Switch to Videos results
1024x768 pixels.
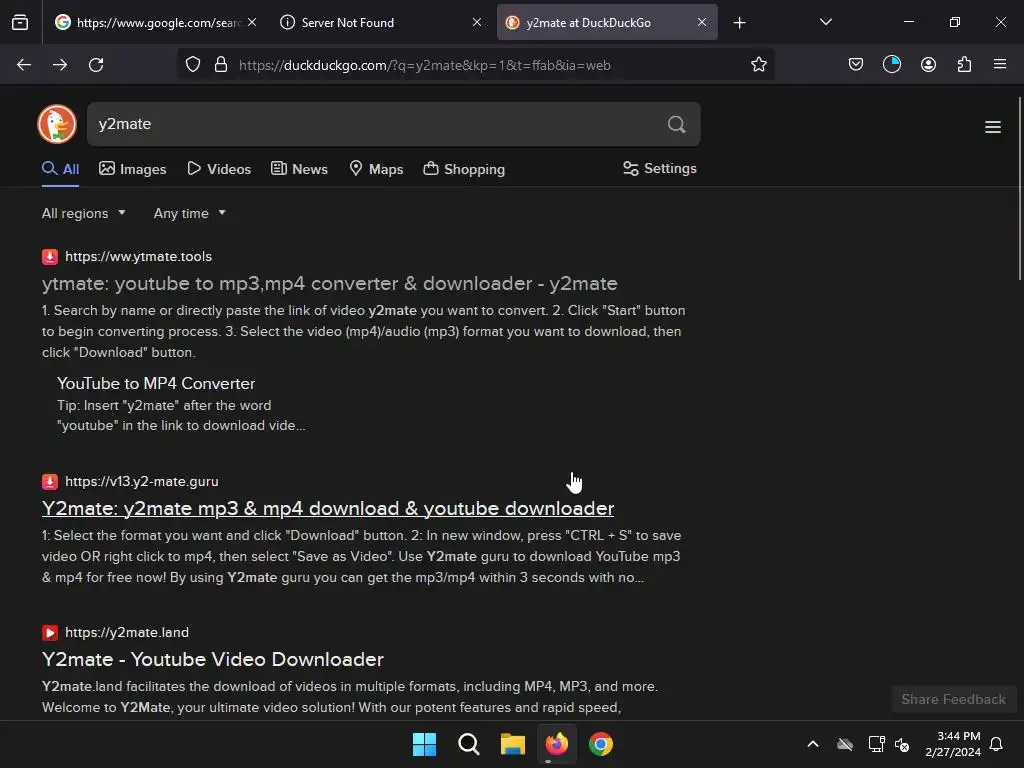pyautogui.click(x=219, y=169)
